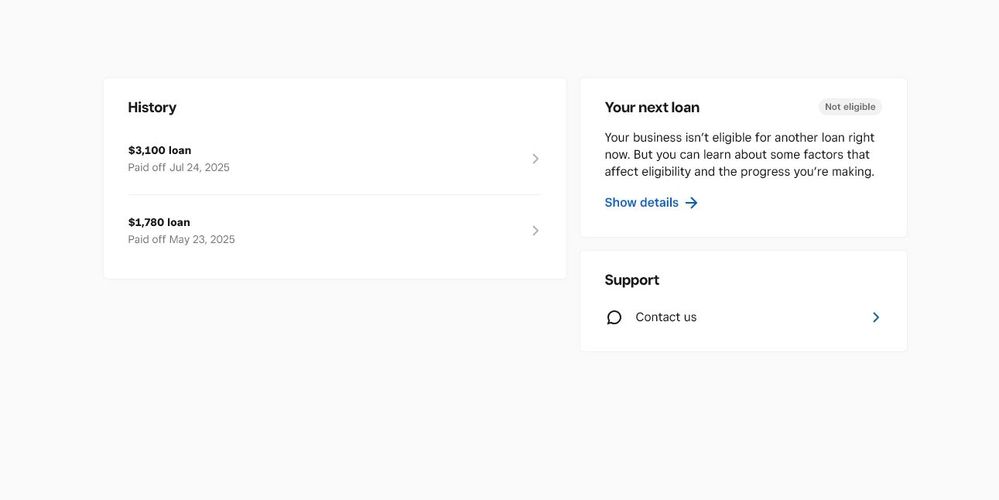Click the Support section heading
This screenshot has height=500, width=999.
pos(632,280)
